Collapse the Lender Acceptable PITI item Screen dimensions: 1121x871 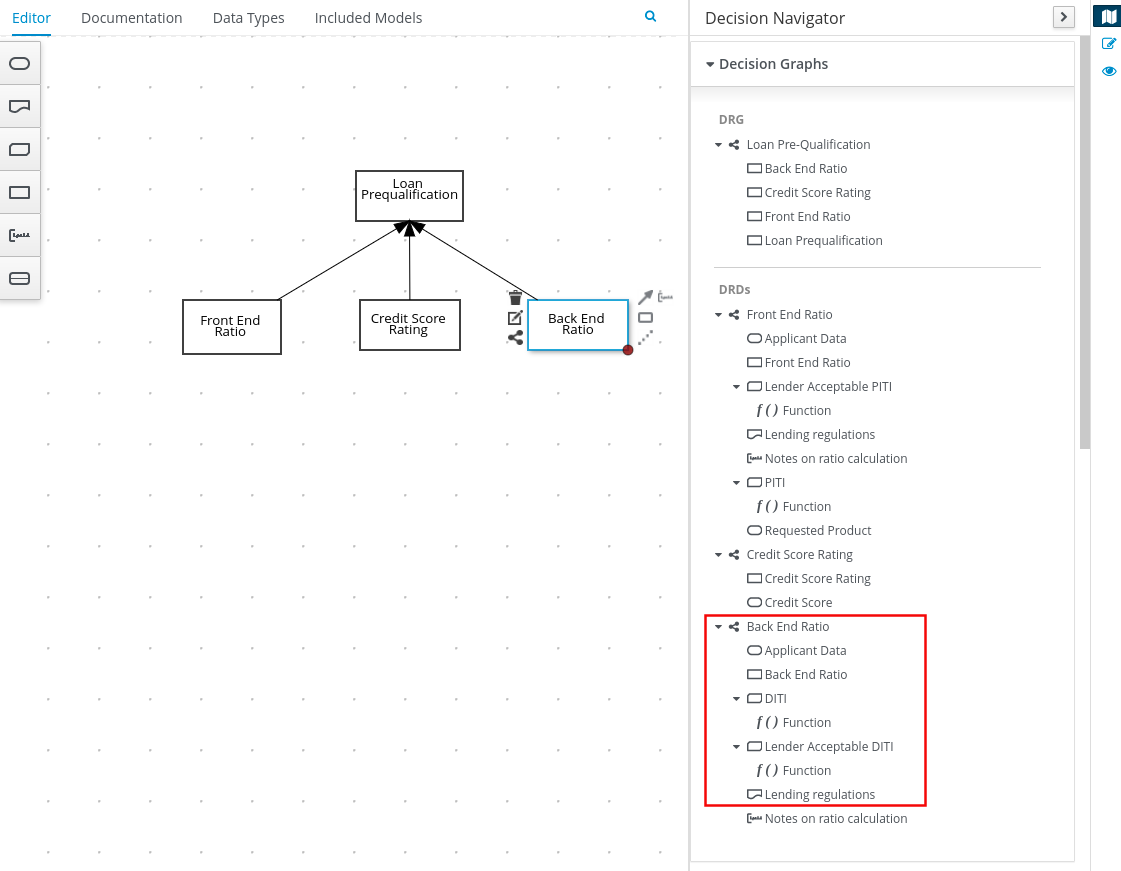(x=737, y=387)
